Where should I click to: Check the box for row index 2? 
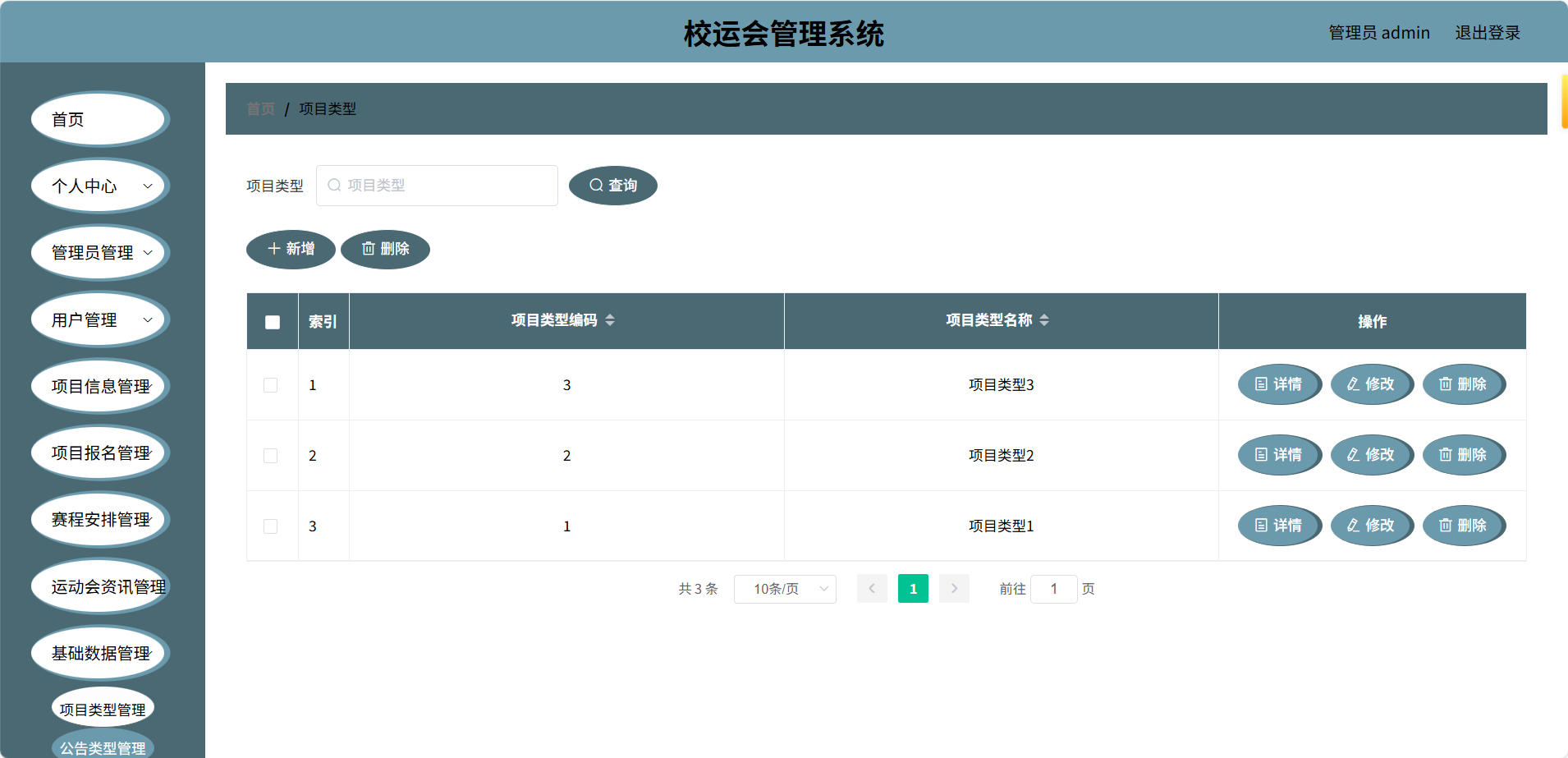click(x=270, y=456)
